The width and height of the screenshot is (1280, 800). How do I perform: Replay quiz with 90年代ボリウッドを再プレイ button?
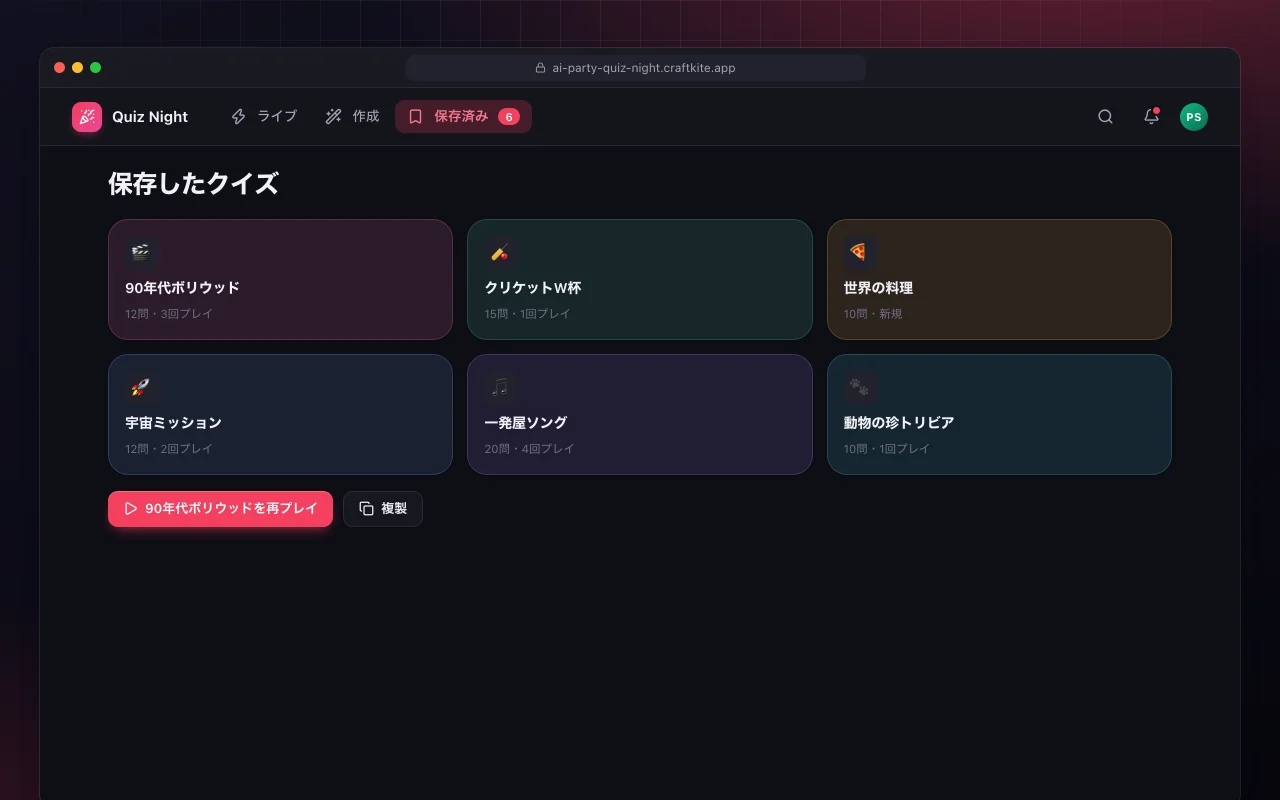pos(220,509)
